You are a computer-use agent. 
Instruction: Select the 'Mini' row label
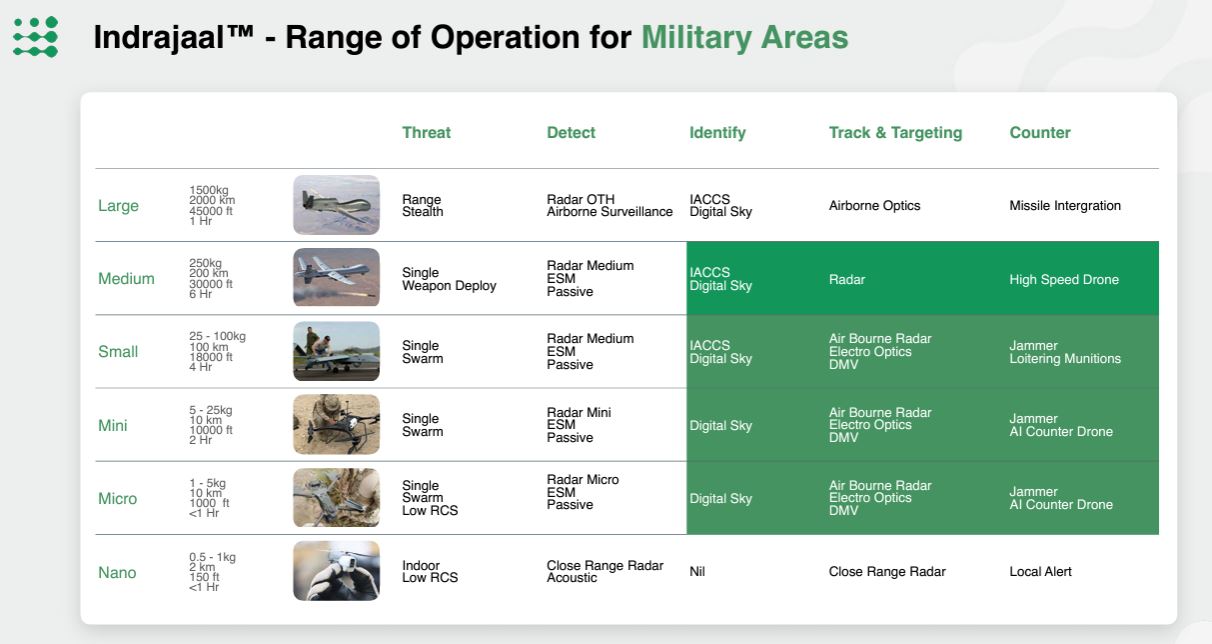113,425
